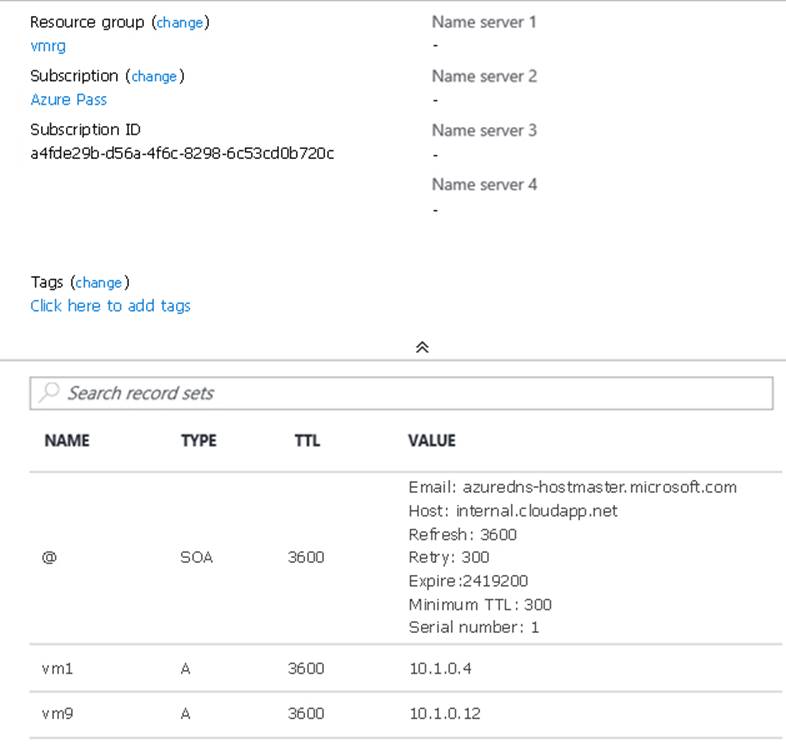Image resolution: width=786 pixels, height=744 pixels.
Task: Click the Subscription ID value text
Action: pyautogui.click(x=182, y=153)
